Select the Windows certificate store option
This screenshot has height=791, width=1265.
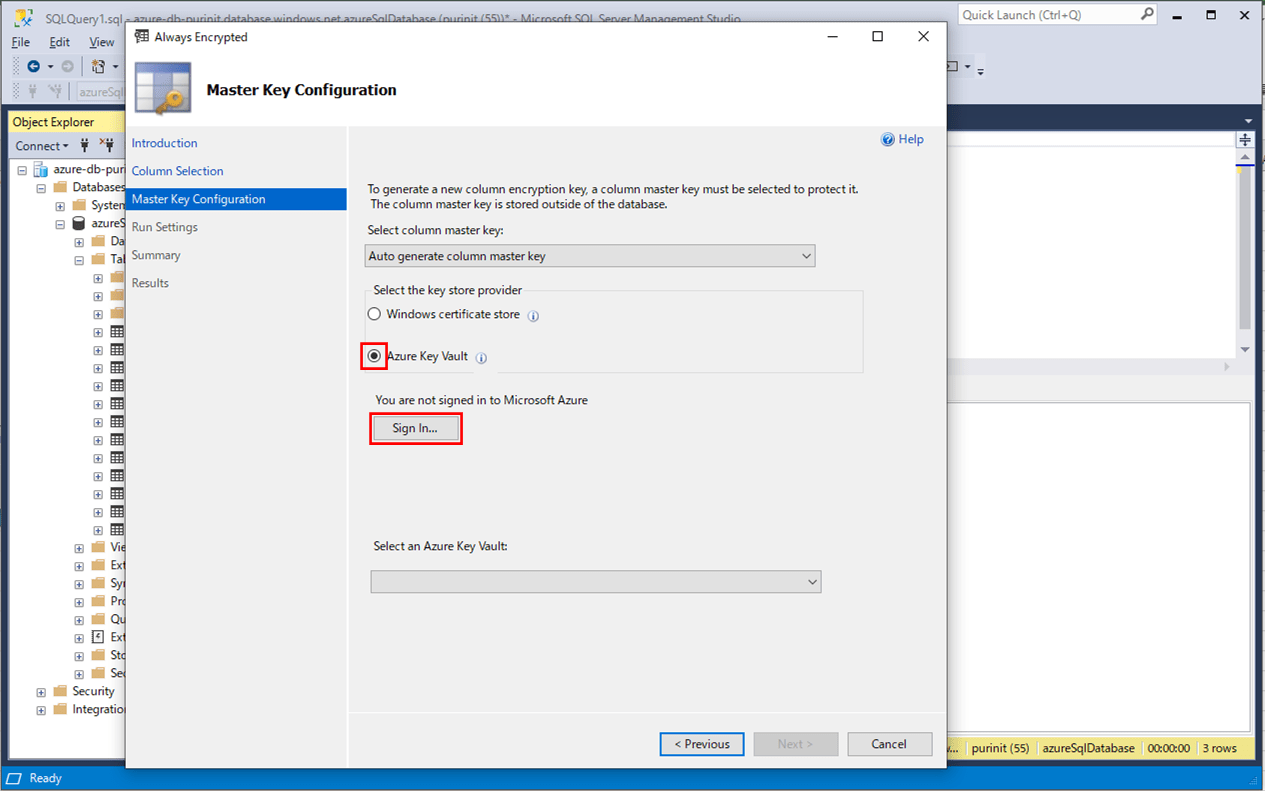pyautogui.click(x=375, y=314)
